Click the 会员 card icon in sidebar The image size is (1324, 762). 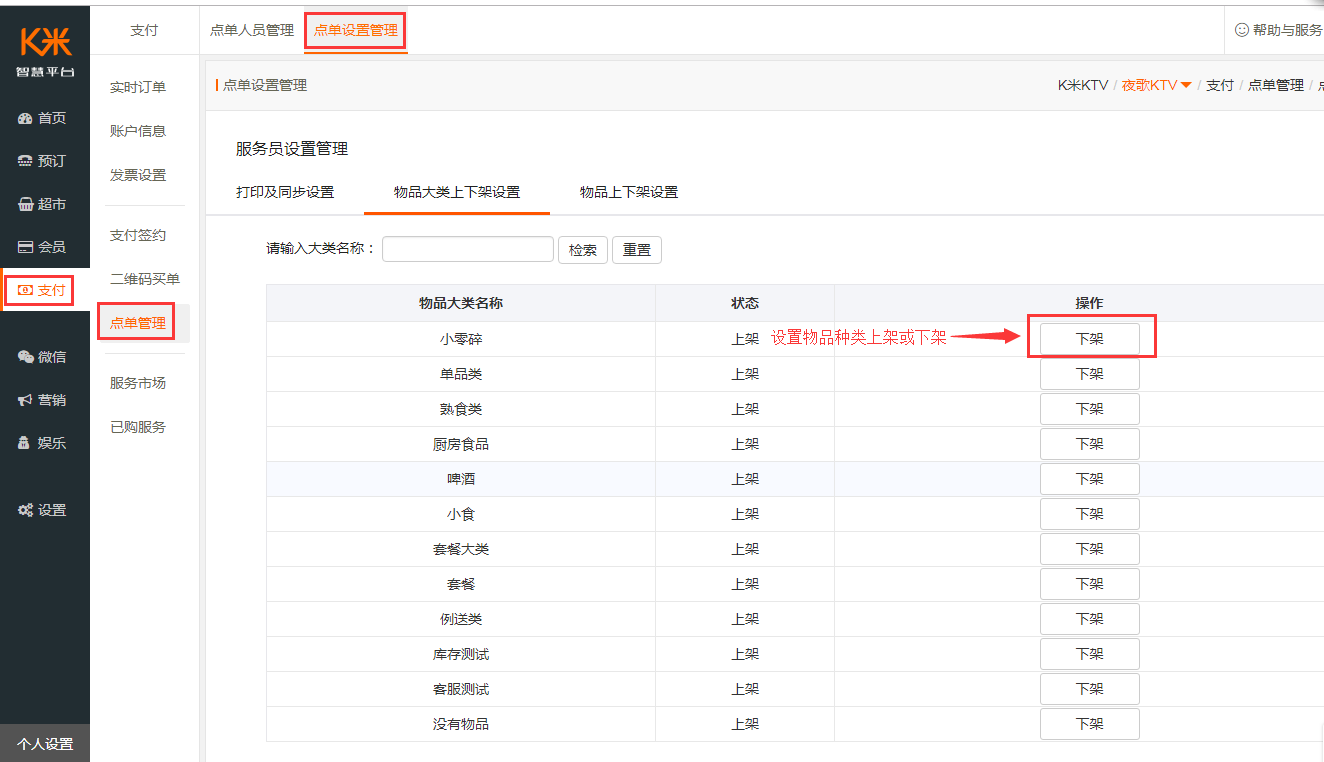click(26, 247)
